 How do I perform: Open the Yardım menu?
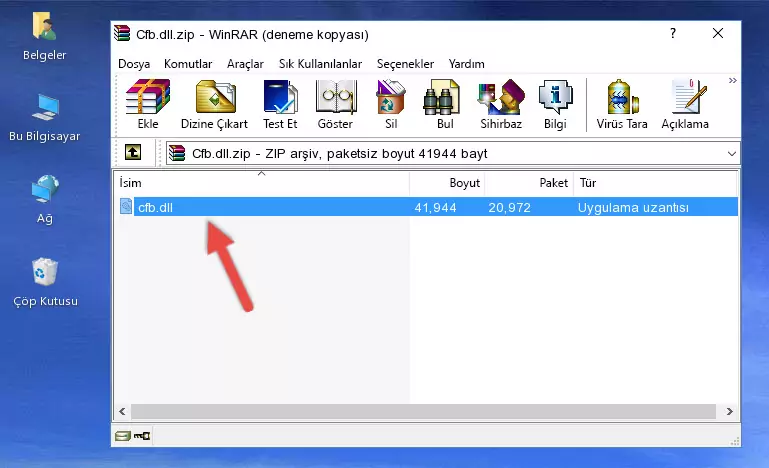pyautogui.click(x=466, y=64)
